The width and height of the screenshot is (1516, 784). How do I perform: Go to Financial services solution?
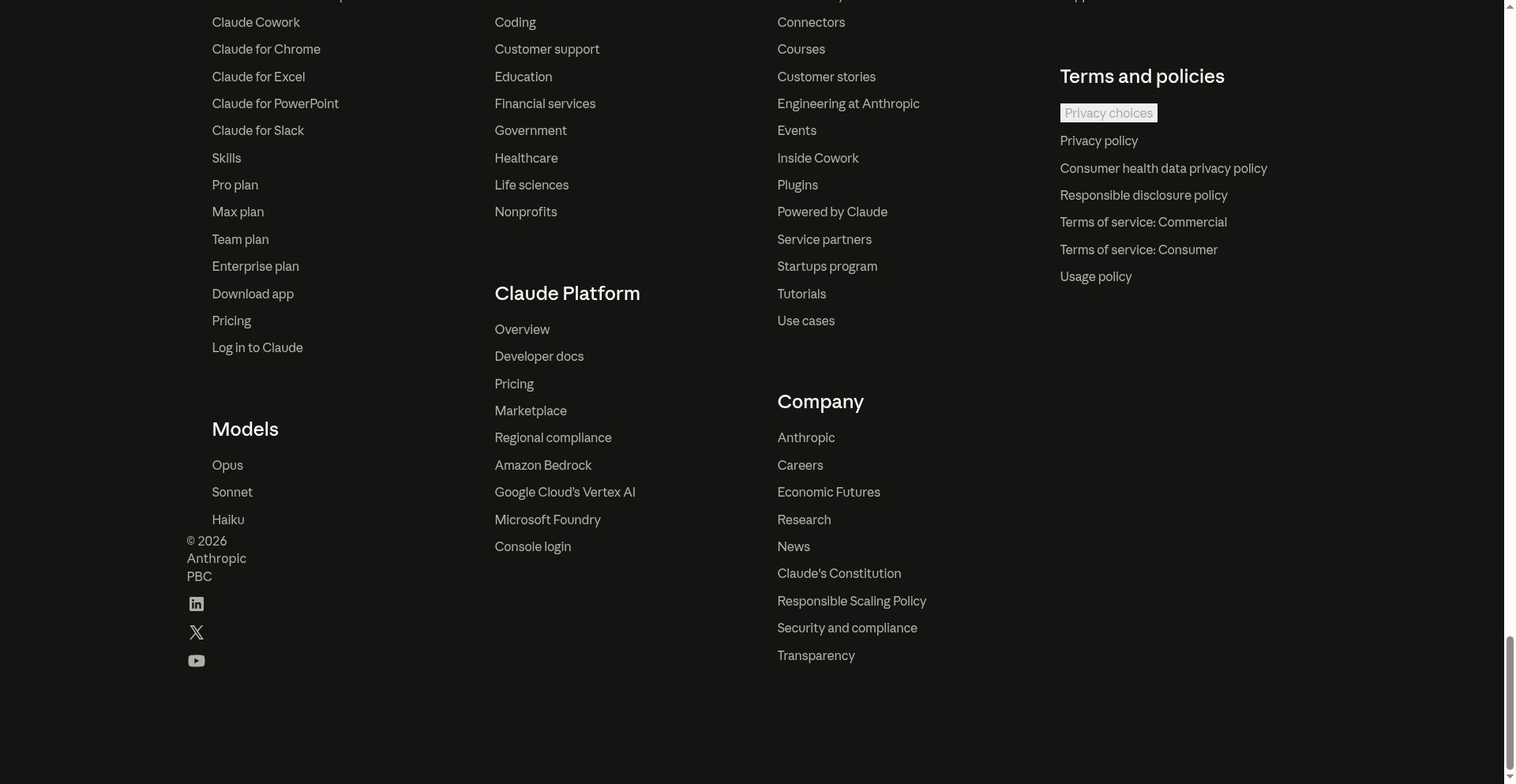tap(544, 103)
